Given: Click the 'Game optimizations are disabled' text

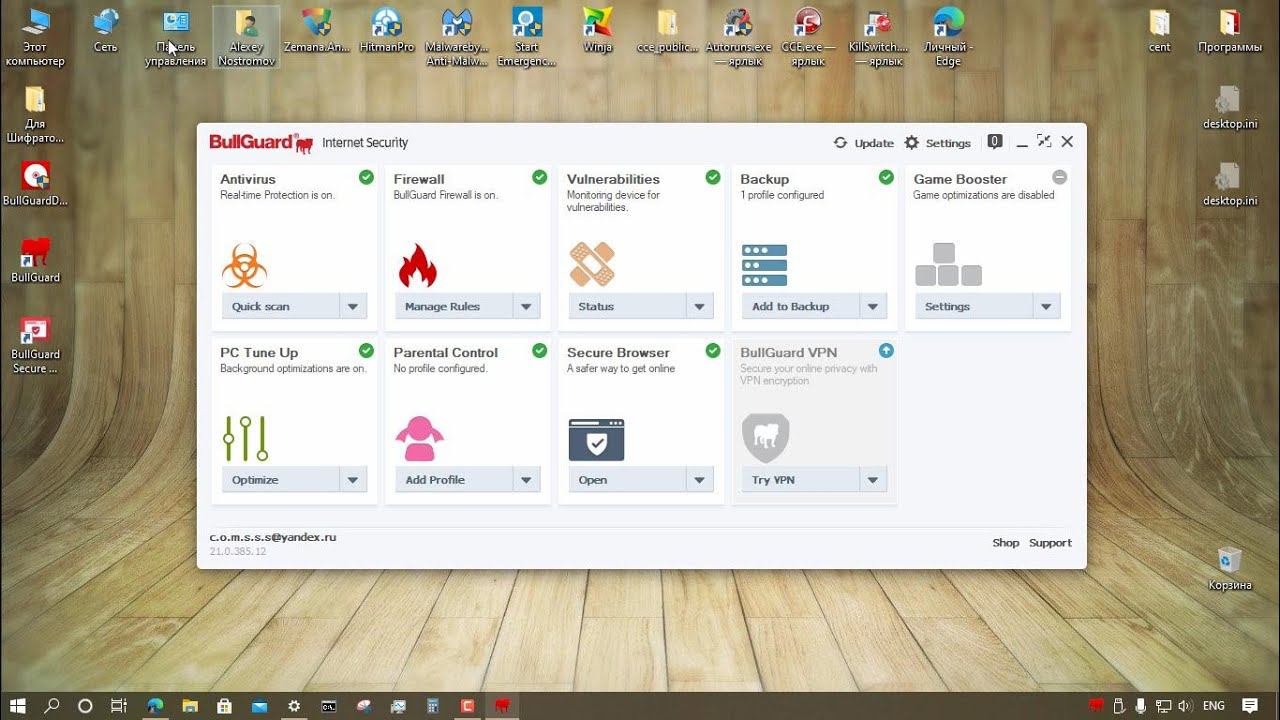Looking at the screenshot, I should [x=984, y=195].
